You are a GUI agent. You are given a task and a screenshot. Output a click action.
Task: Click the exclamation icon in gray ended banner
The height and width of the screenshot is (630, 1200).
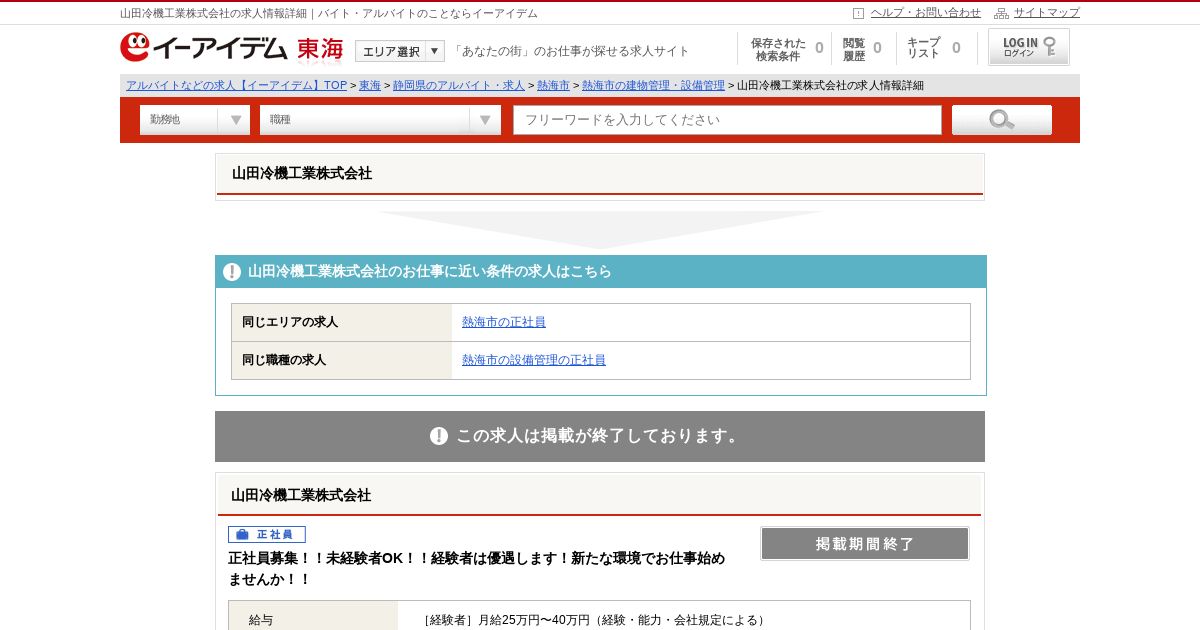(439, 436)
